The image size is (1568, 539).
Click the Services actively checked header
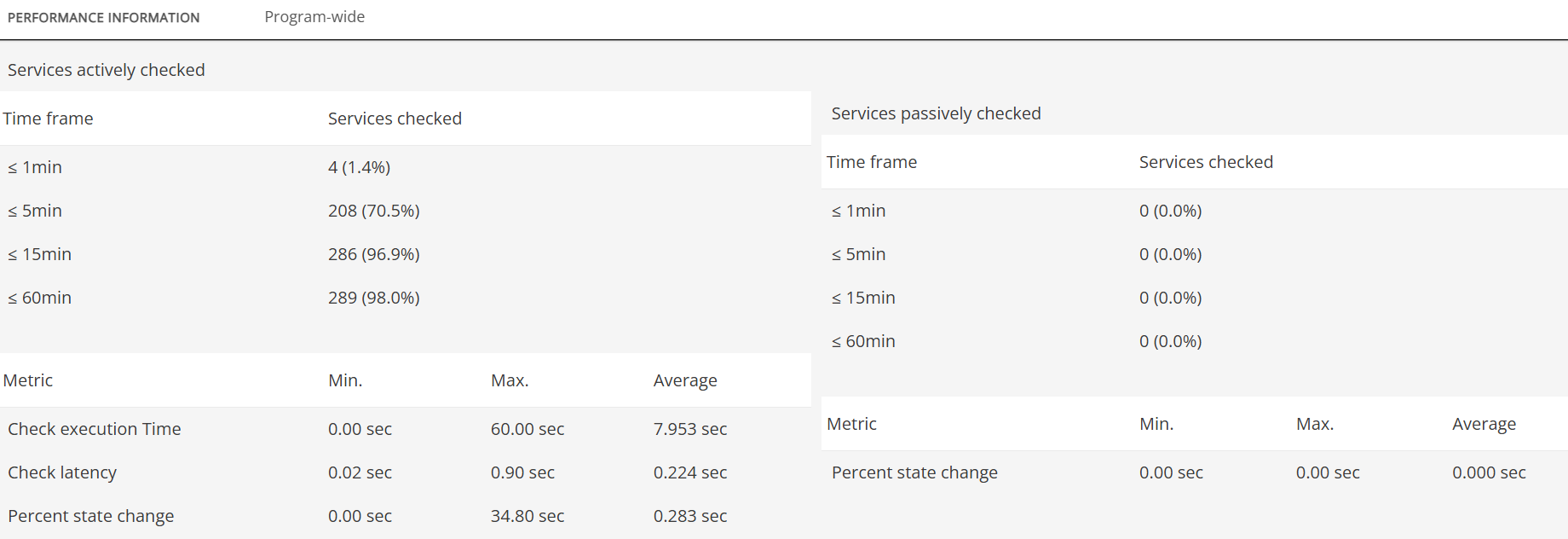coord(106,70)
